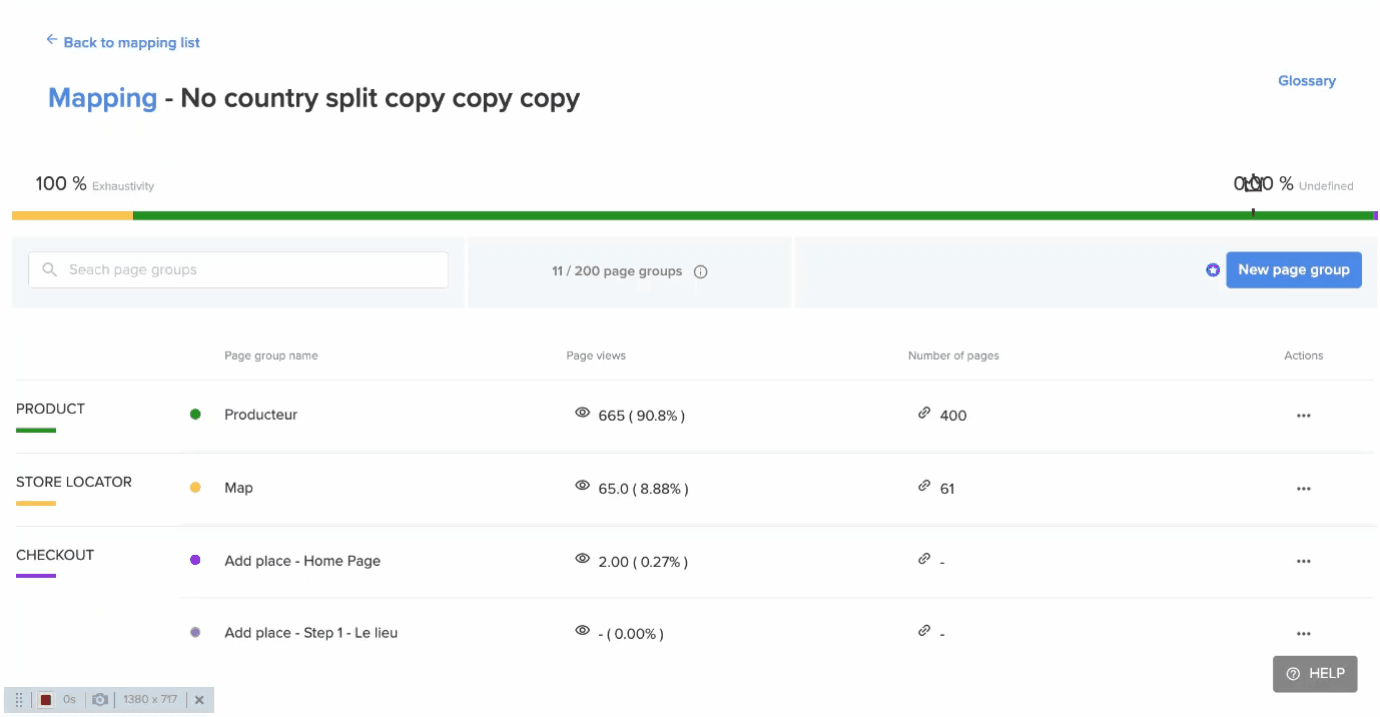Click the back arrow icon near mapping list
Image resolution: width=1380 pixels, height=717 pixels.
pos(52,40)
